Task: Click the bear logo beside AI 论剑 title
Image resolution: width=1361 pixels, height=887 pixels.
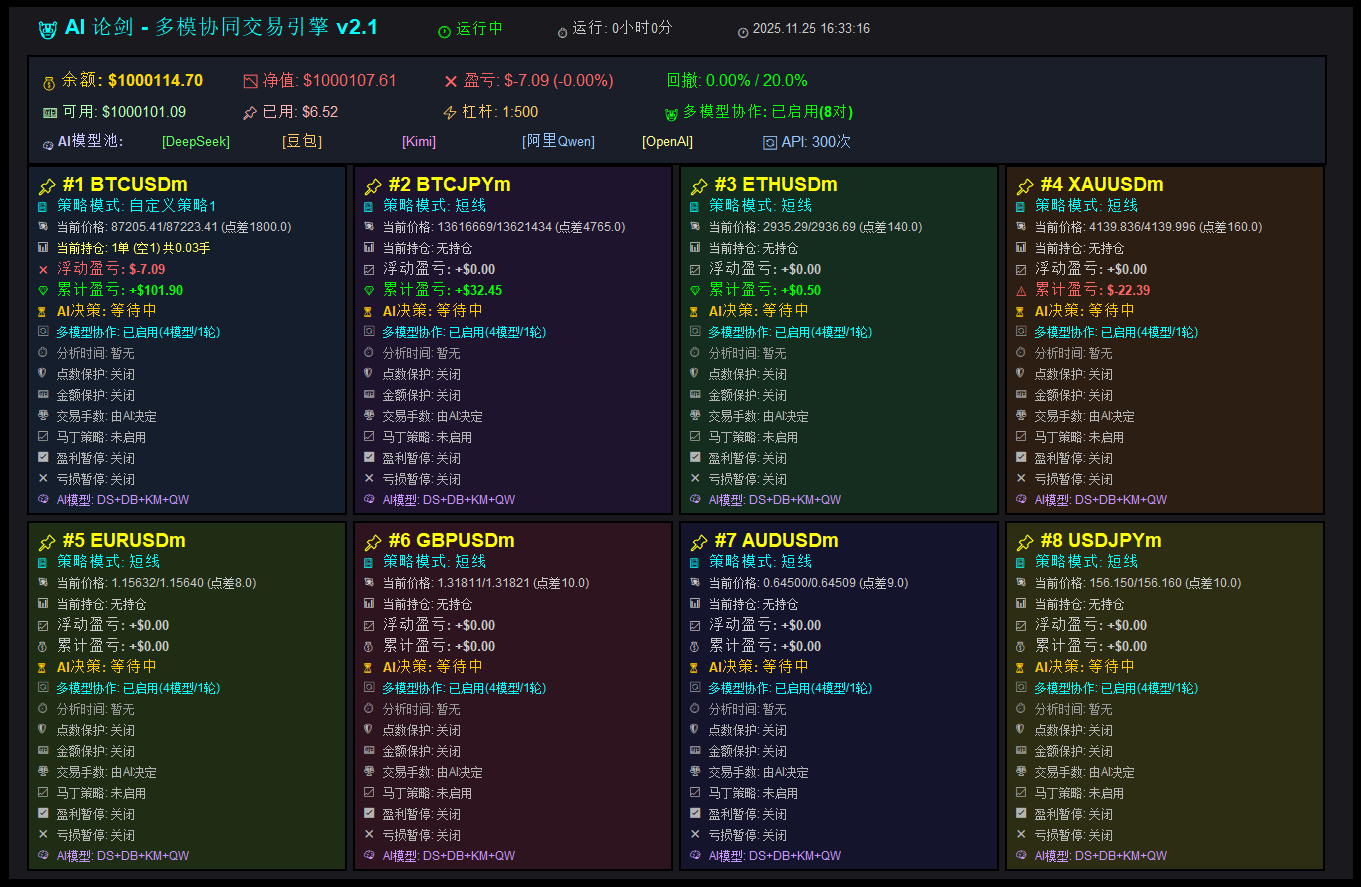Action: click(47, 30)
